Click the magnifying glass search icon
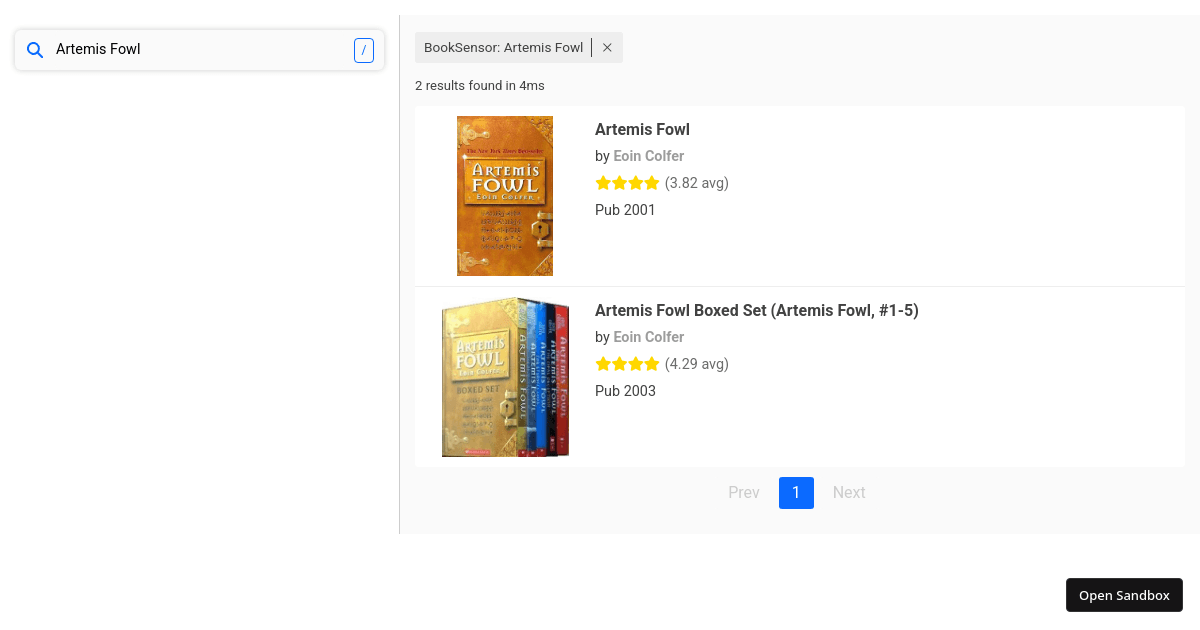Screen dimensions: 1200x630 [x=35, y=50]
